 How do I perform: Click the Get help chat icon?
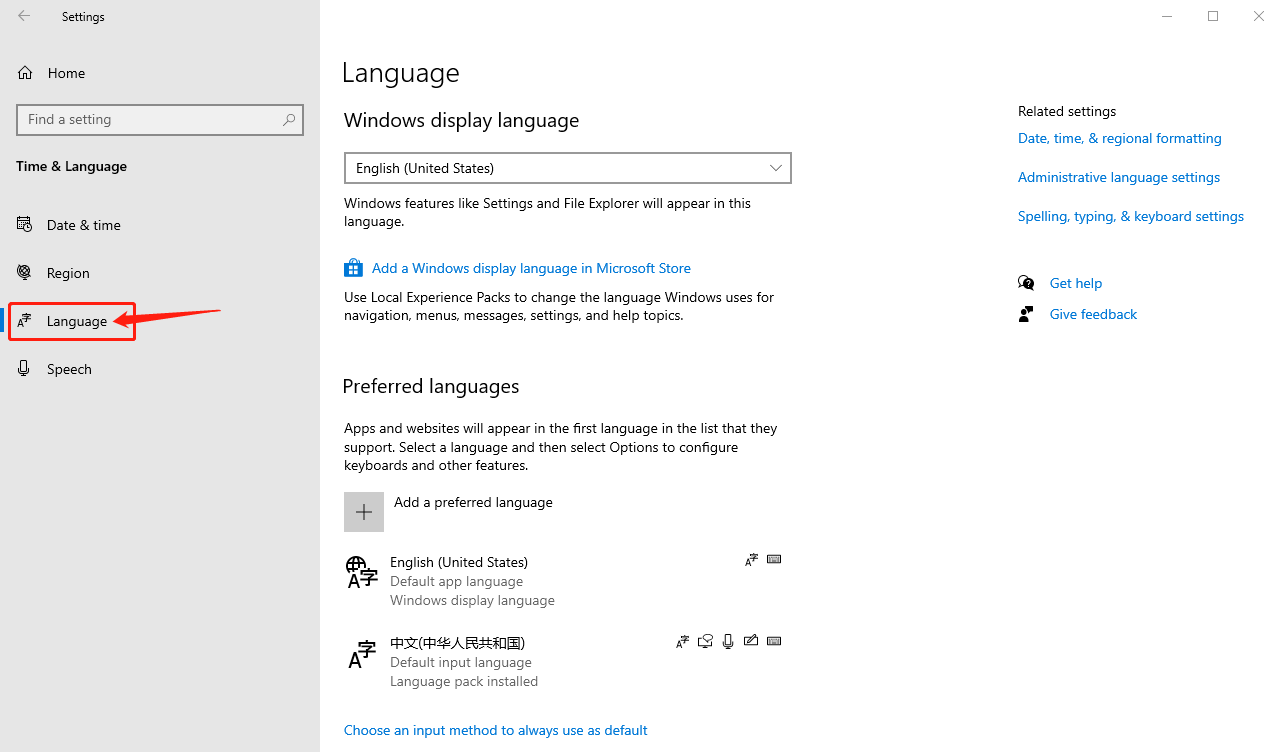[1026, 283]
